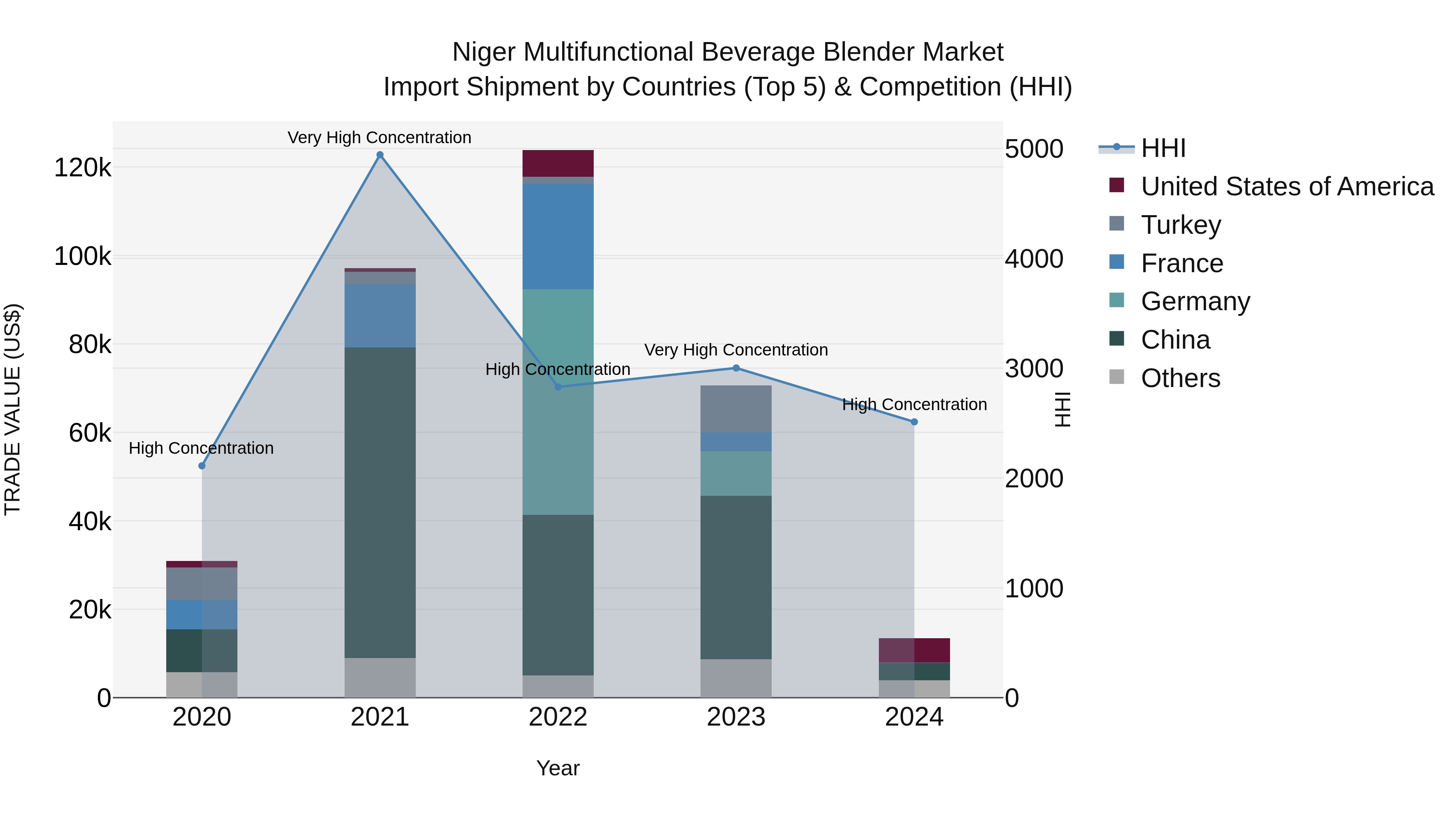
Task: Click the France segment of 2022 bar
Action: pos(558,237)
